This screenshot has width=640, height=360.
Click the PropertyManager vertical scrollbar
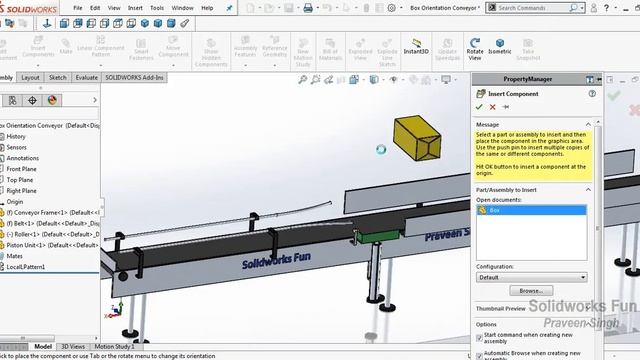(x=598, y=229)
